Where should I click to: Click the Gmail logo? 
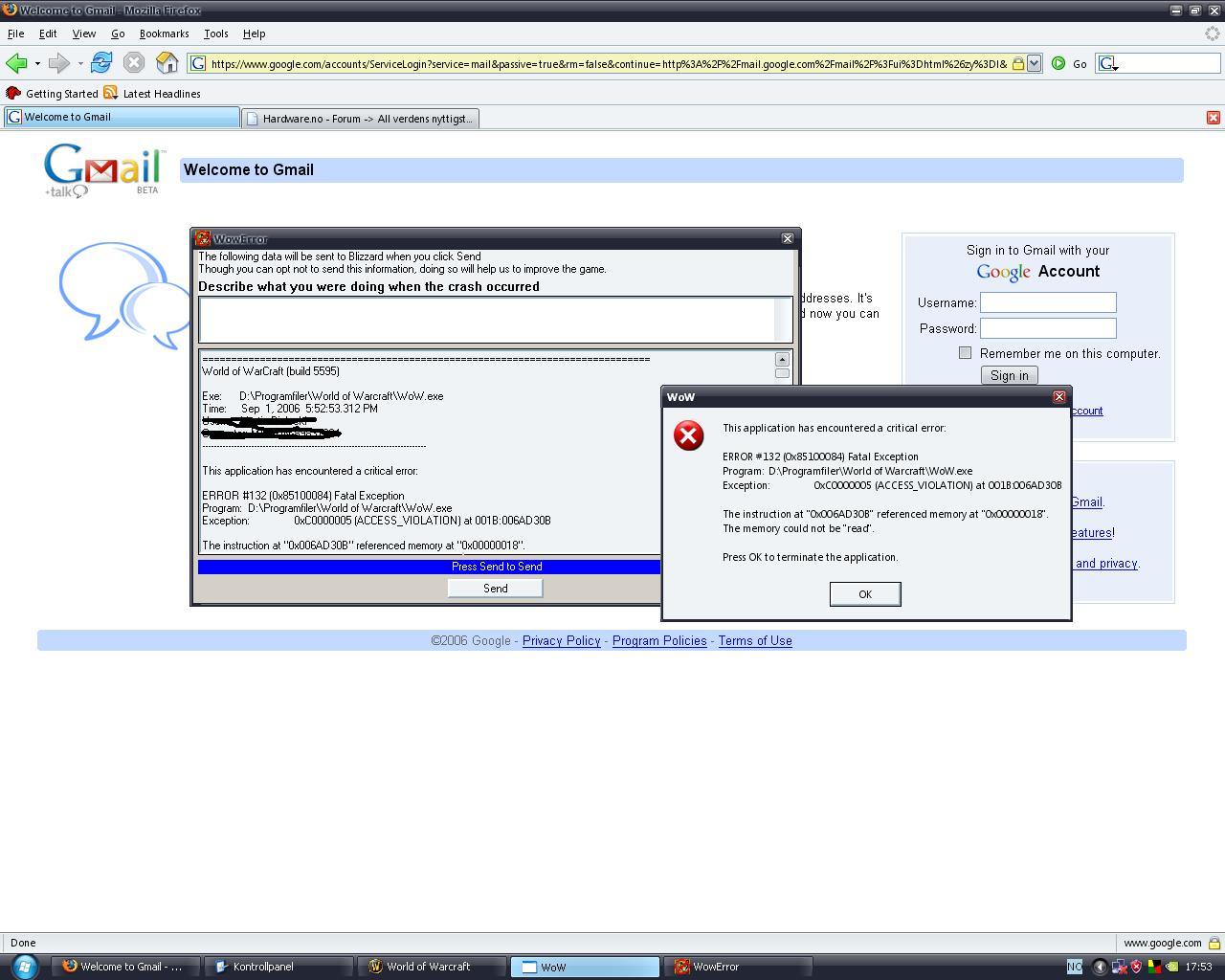104,170
